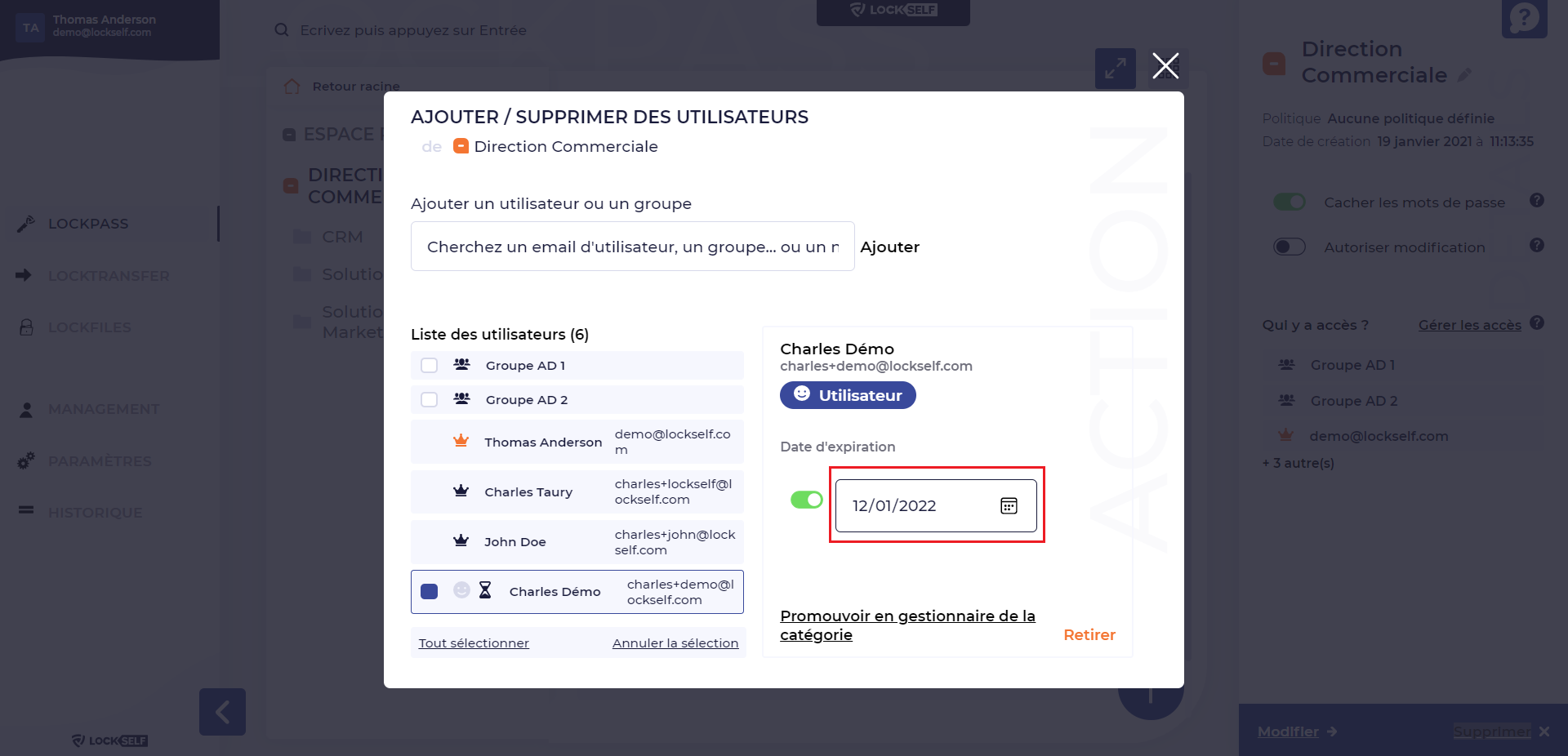Click the pencil edit icon beside Direction Commerciale

(x=1465, y=75)
